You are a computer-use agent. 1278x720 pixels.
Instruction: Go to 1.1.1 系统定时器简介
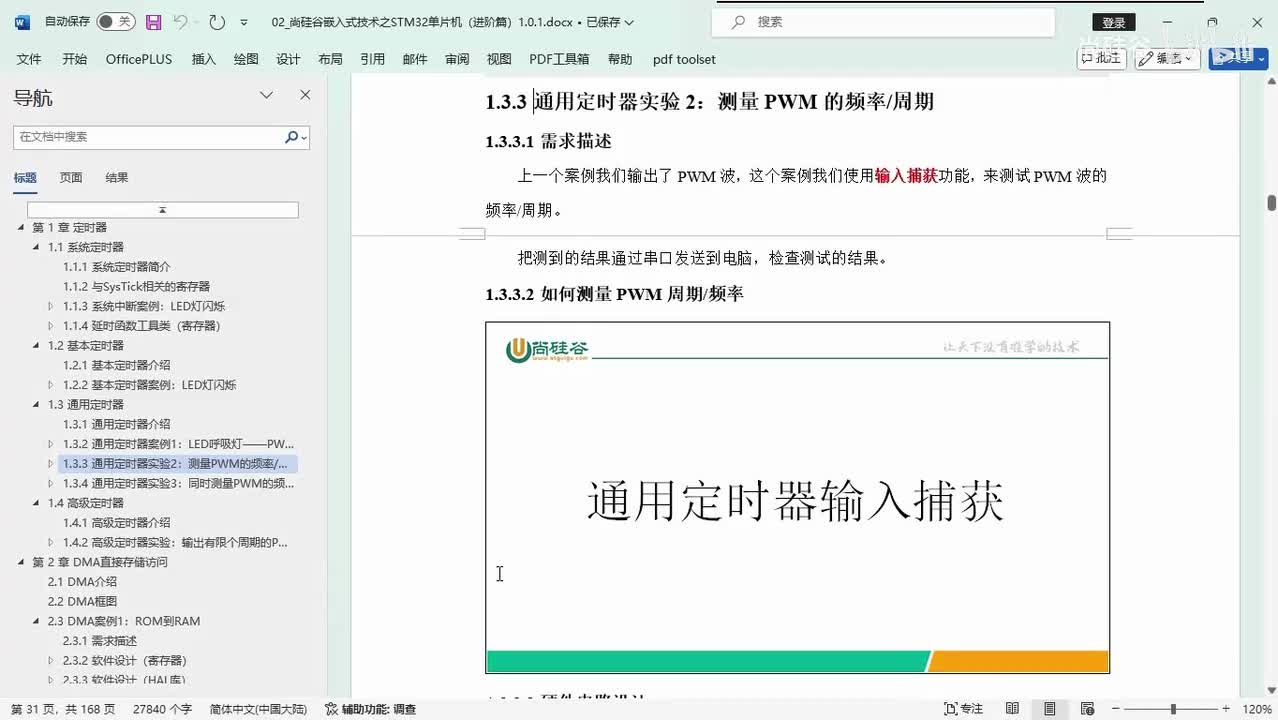pyautogui.click(x=117, y=267)
